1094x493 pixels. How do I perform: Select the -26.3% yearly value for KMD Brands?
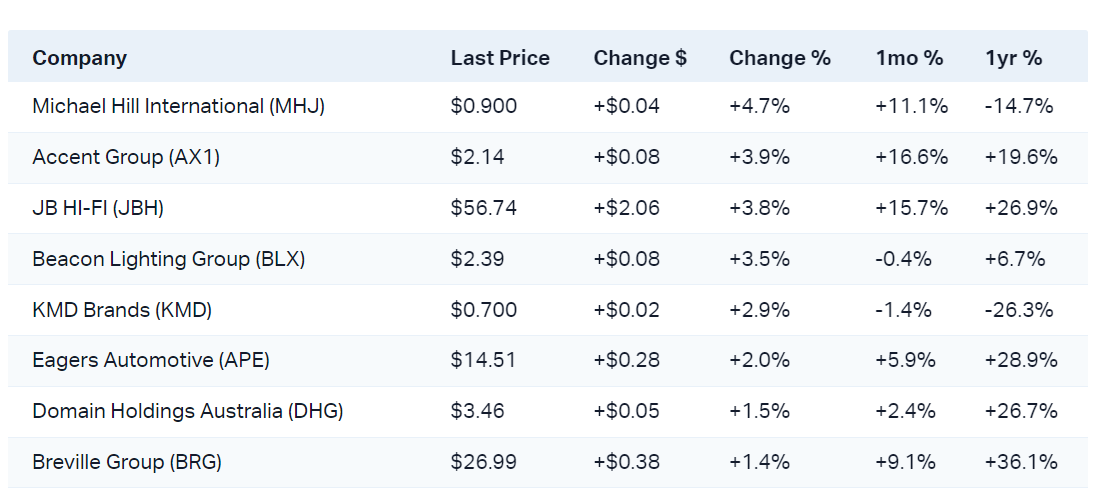point(1019,310)
